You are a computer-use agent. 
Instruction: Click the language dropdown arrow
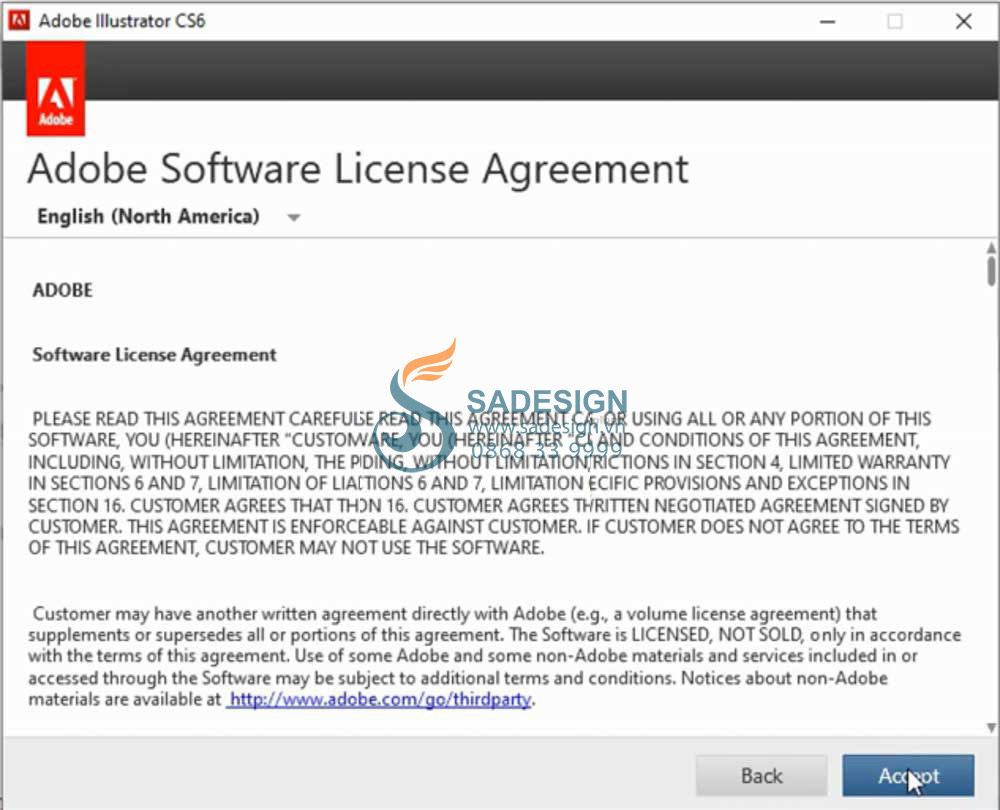click(293, 217)
